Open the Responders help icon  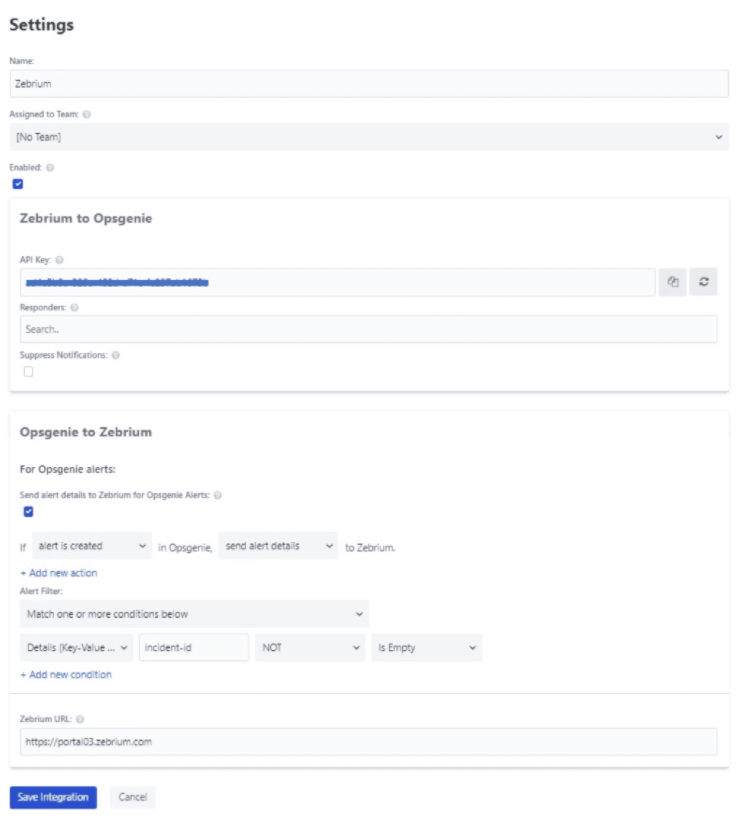[73, 305]
